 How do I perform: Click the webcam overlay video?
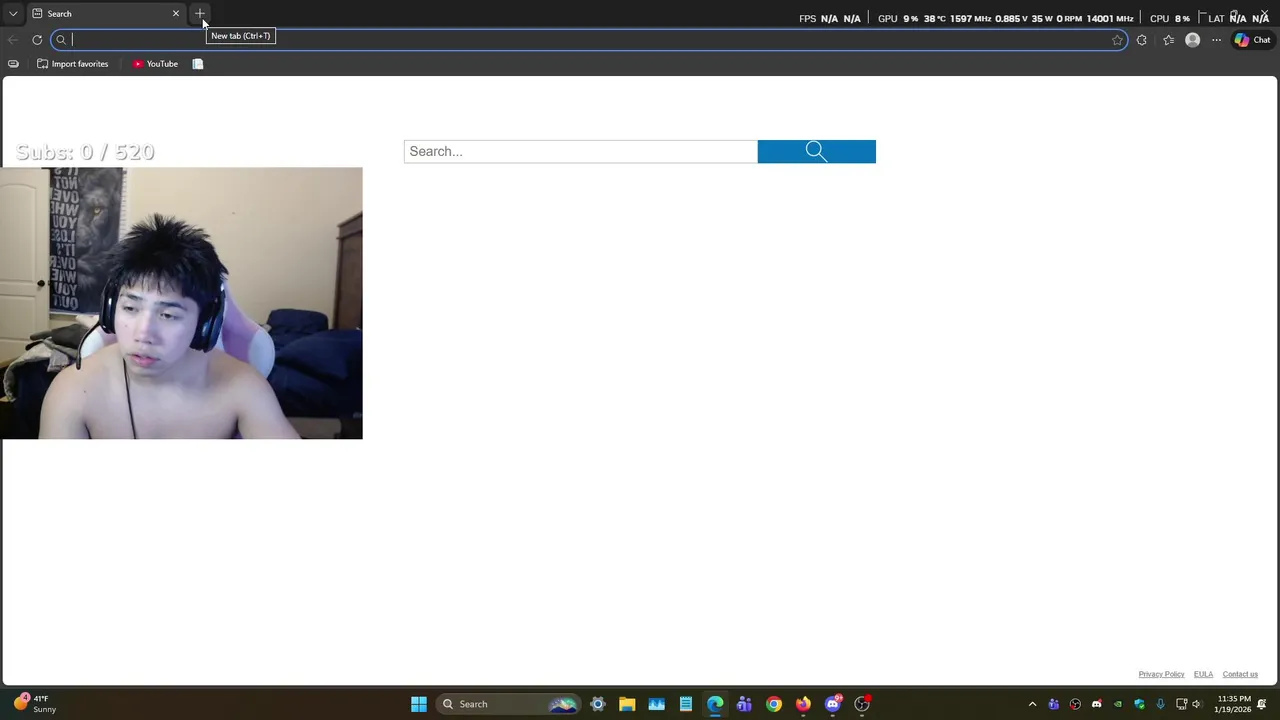click(181, 303)
